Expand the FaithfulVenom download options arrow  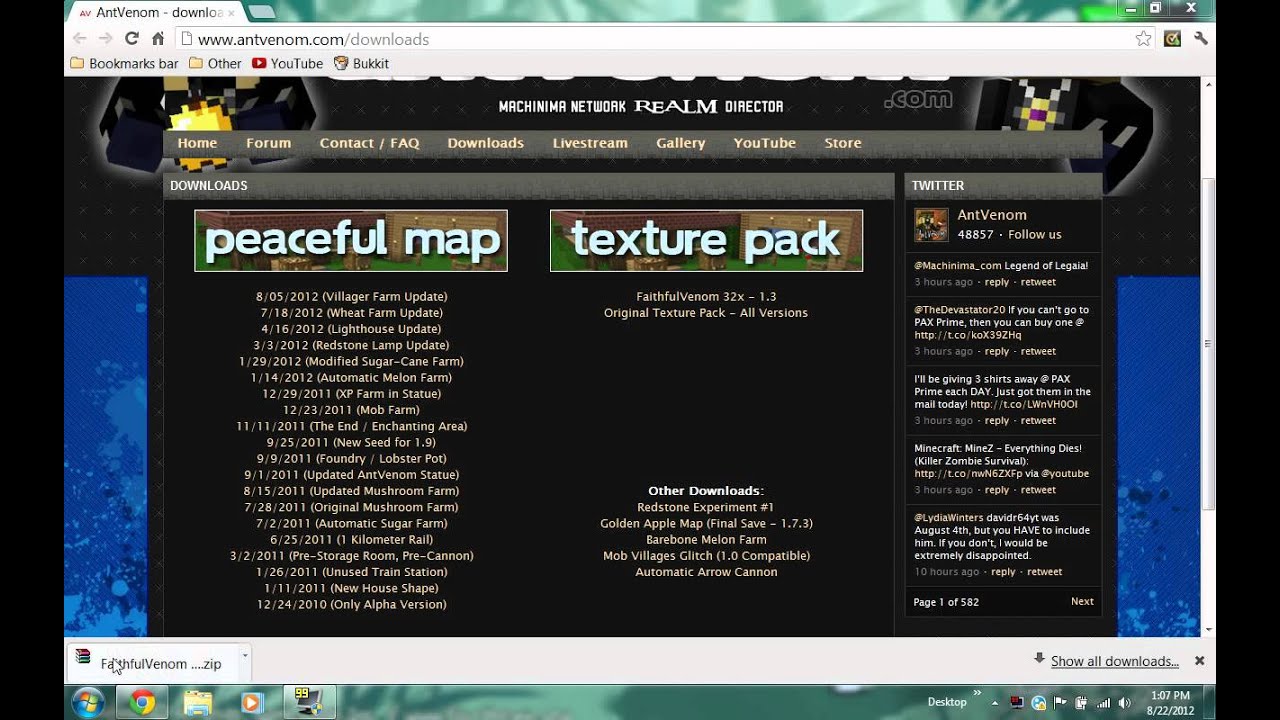tap(245, 657)
